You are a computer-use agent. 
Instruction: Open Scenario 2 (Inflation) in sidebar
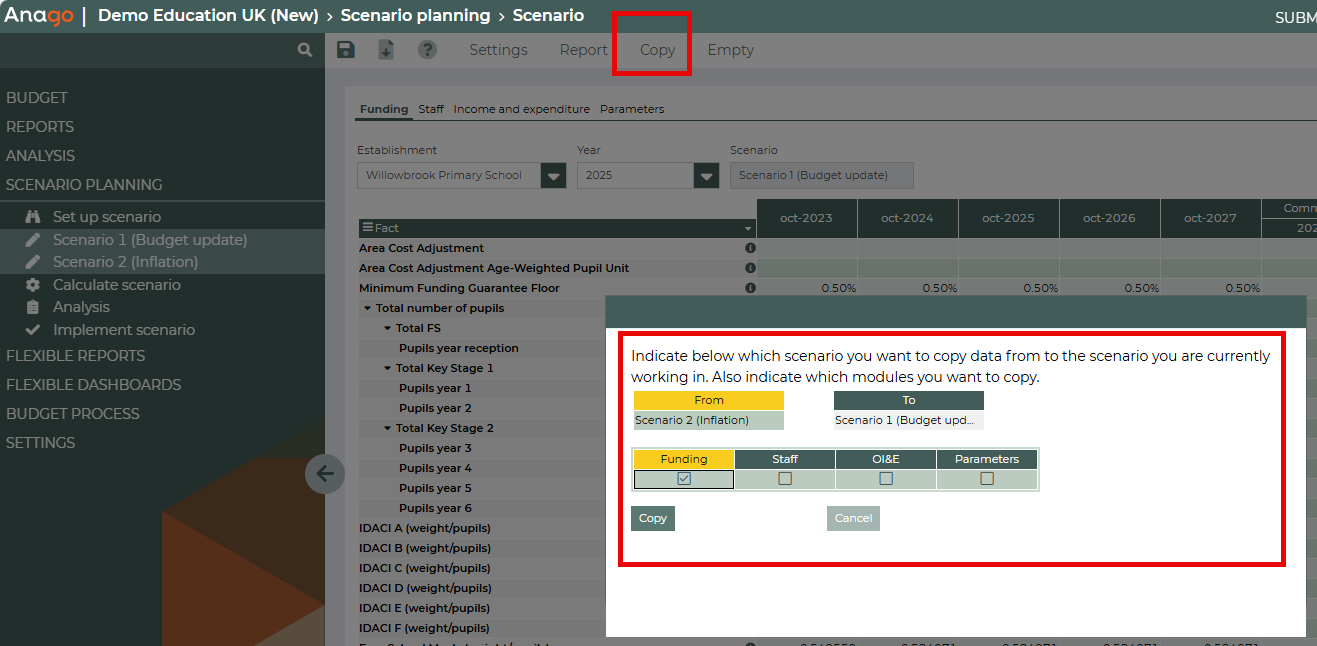pyautogui.click(x=125, y=262)
